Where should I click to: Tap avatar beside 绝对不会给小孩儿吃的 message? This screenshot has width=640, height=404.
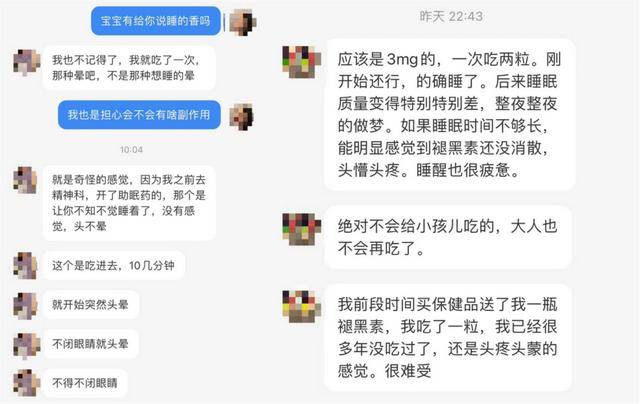(301, 229)
